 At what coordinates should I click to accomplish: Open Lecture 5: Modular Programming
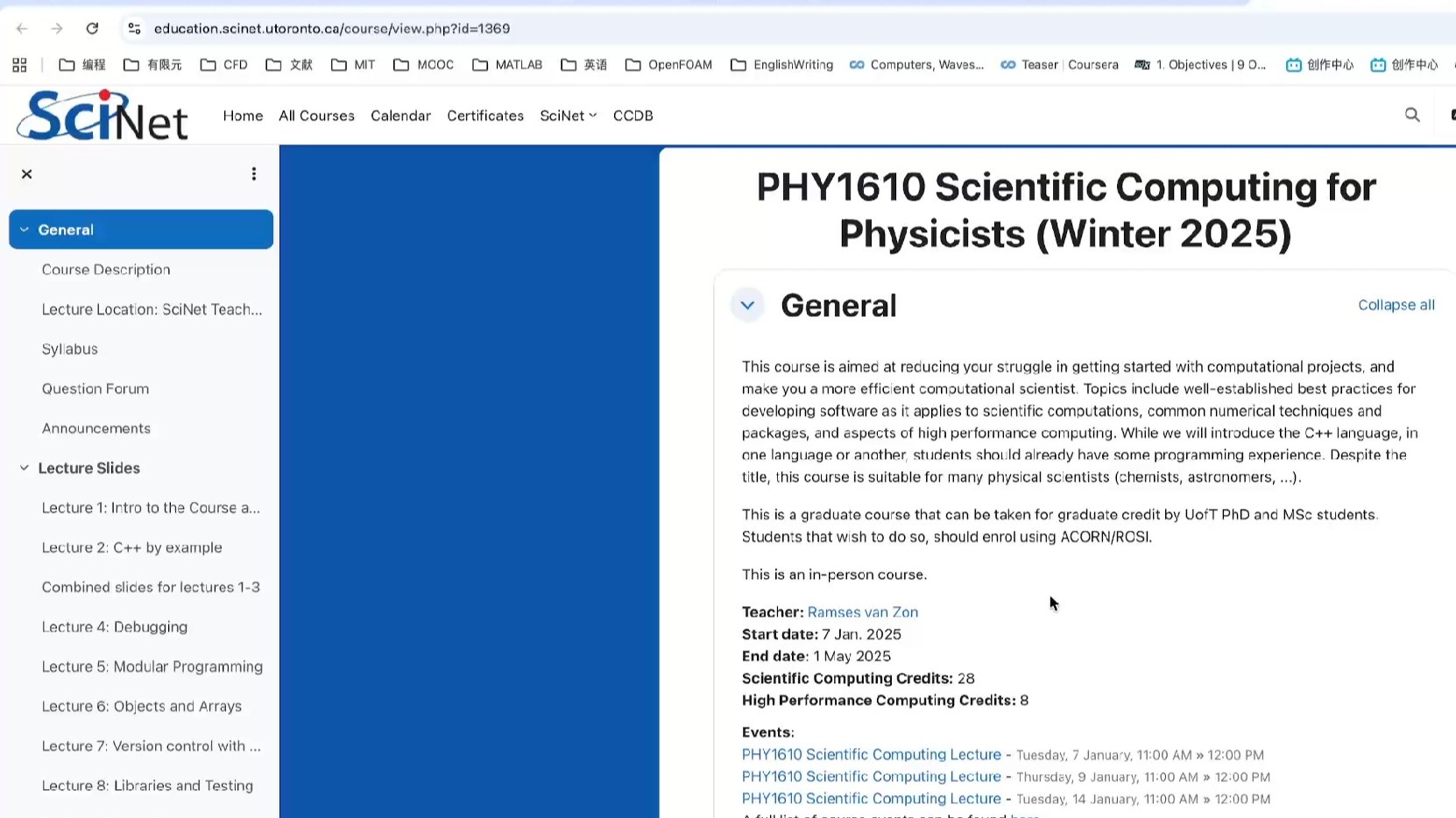tap(152, 666)
